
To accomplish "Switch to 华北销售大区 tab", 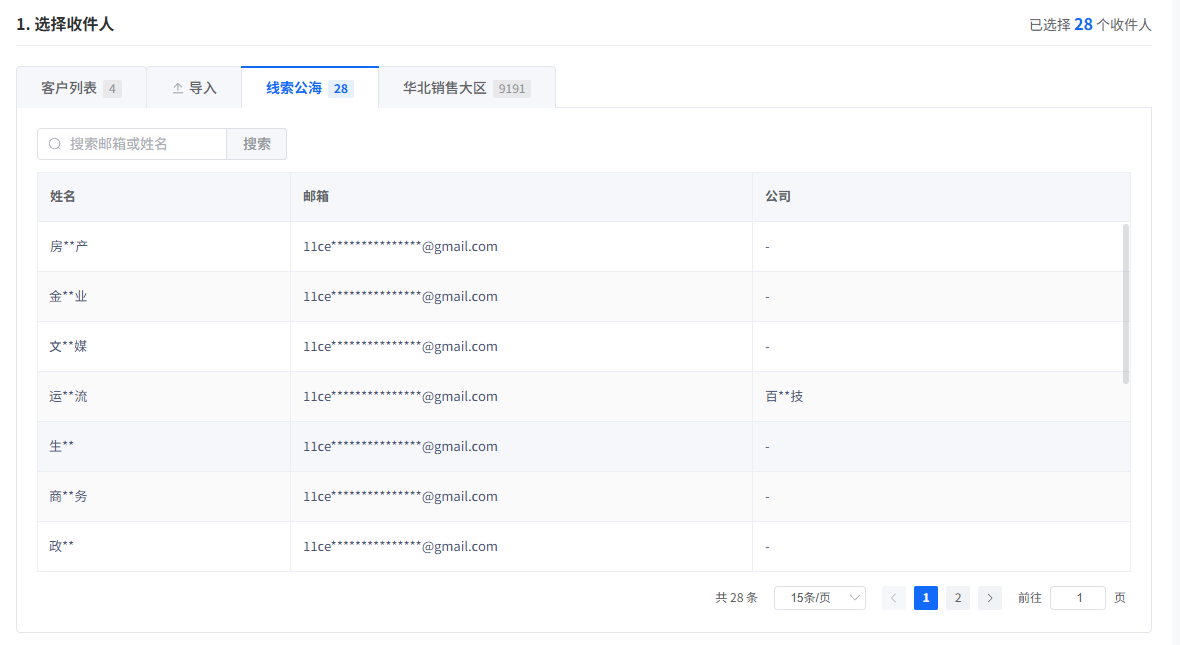I will point(466,88).
